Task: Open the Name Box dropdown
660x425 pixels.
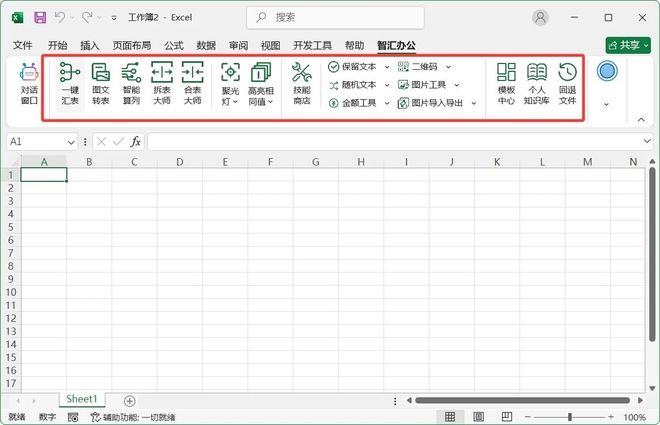Action: click(71, 142)
